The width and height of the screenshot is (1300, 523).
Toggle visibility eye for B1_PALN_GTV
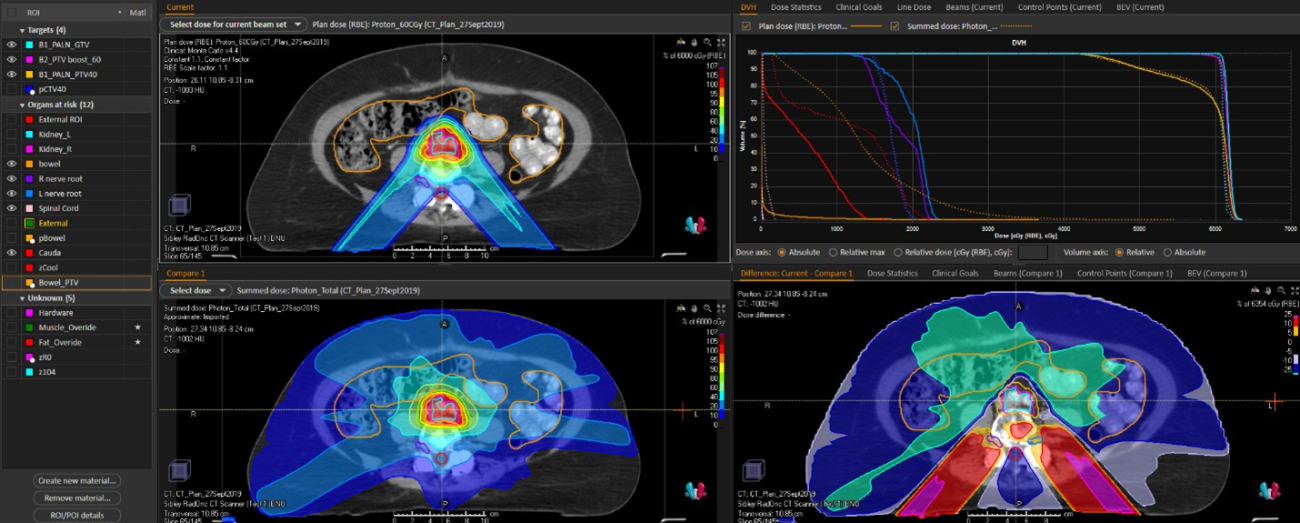click(x=12, y=45)
